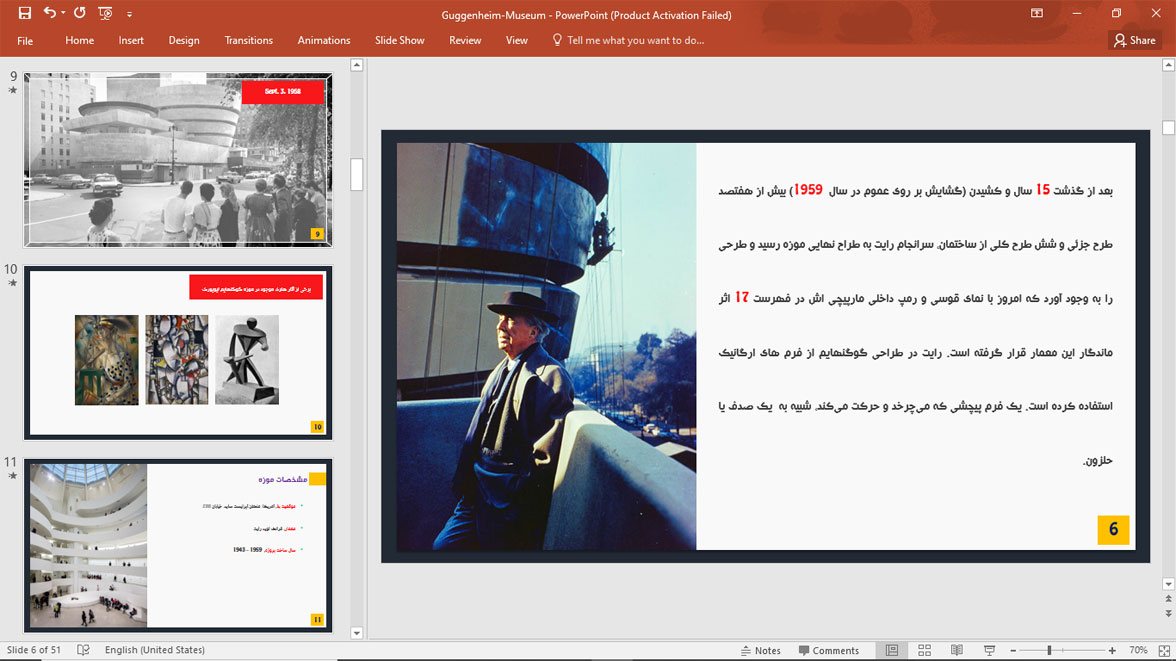Screen dimensions: 1176x661
Task: Toggle the Comments pane button
Action: point(829,650)
